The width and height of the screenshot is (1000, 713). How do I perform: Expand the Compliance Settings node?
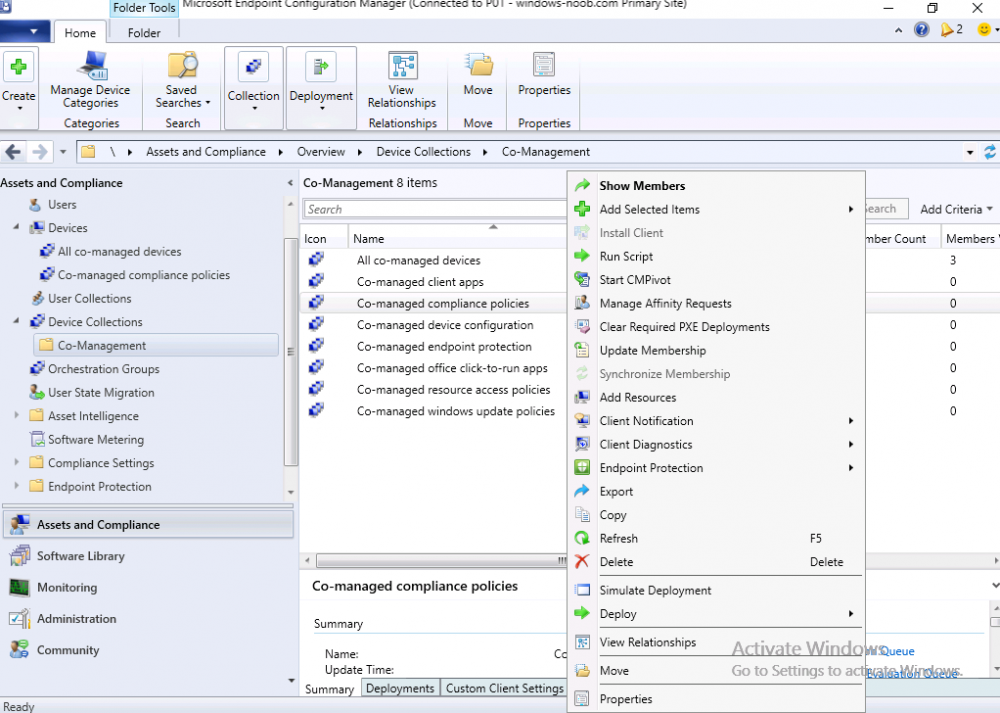pyautogui.click(x=16, y=462)
